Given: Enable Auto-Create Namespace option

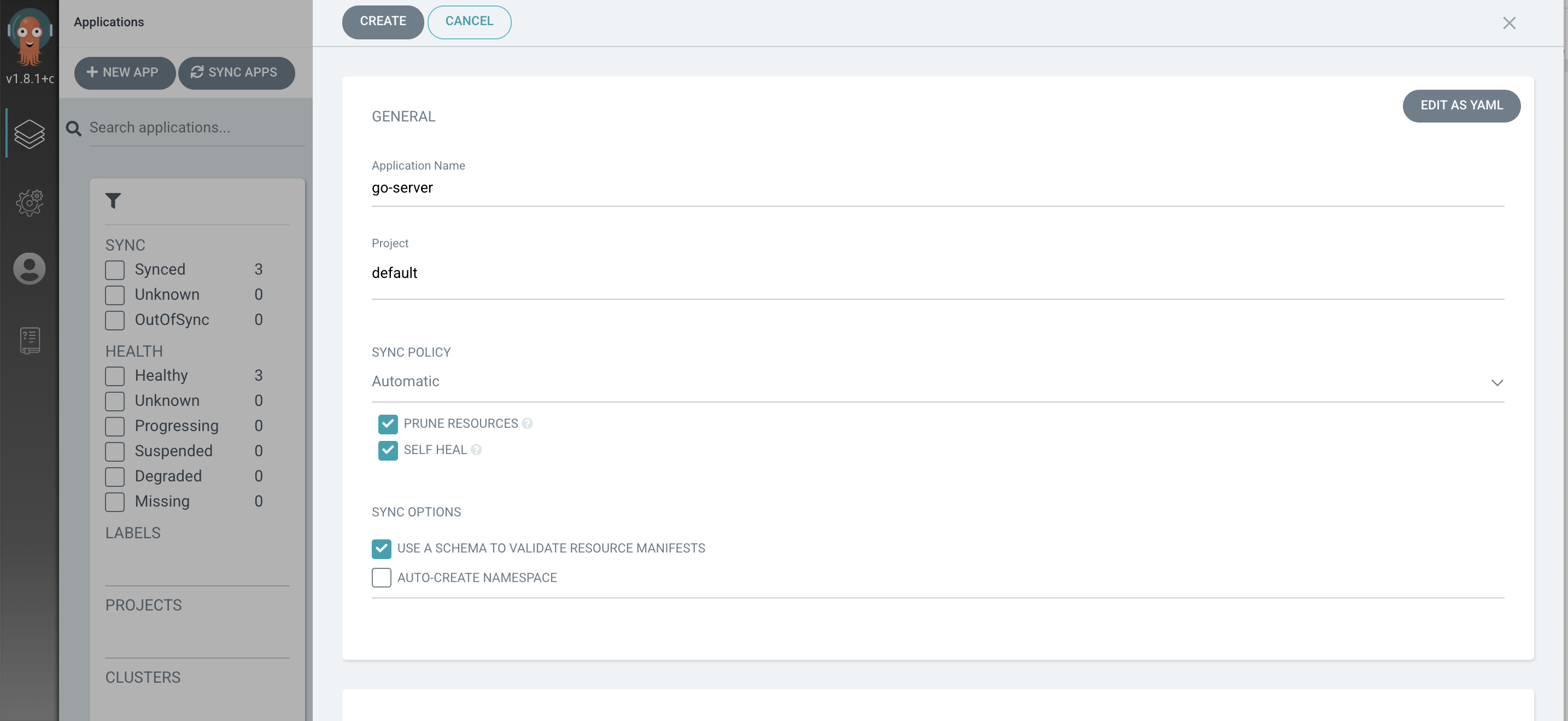Looking at the screenshot, I should (382, 577).
